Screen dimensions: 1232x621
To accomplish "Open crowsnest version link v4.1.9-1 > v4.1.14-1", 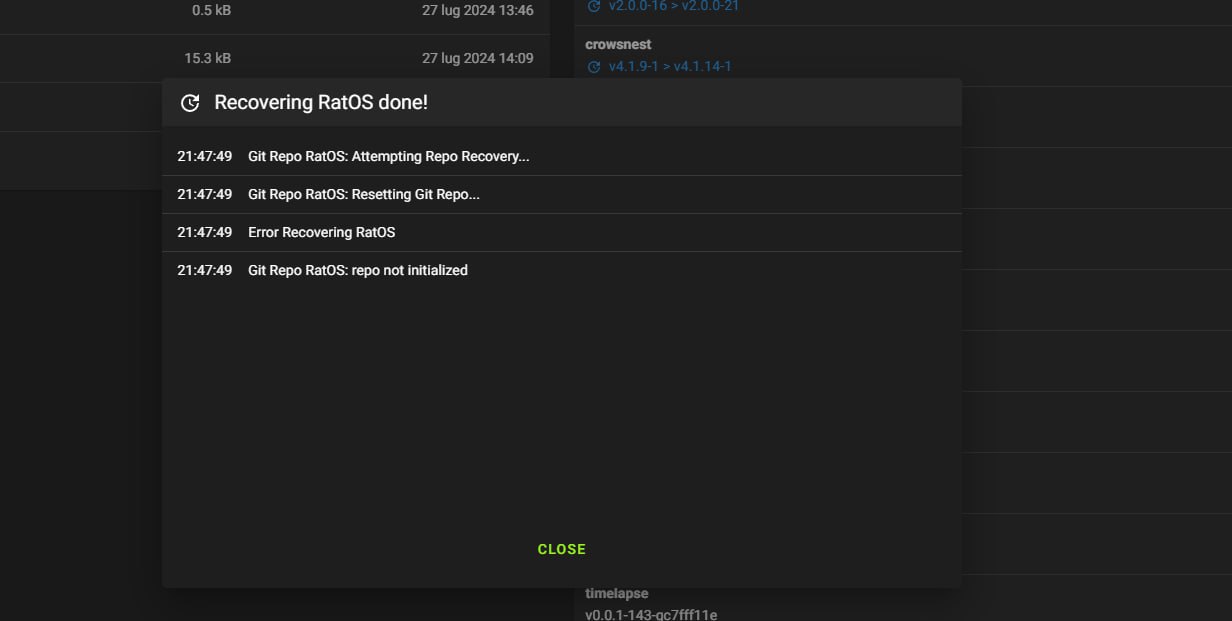I will tap(670, 67).
